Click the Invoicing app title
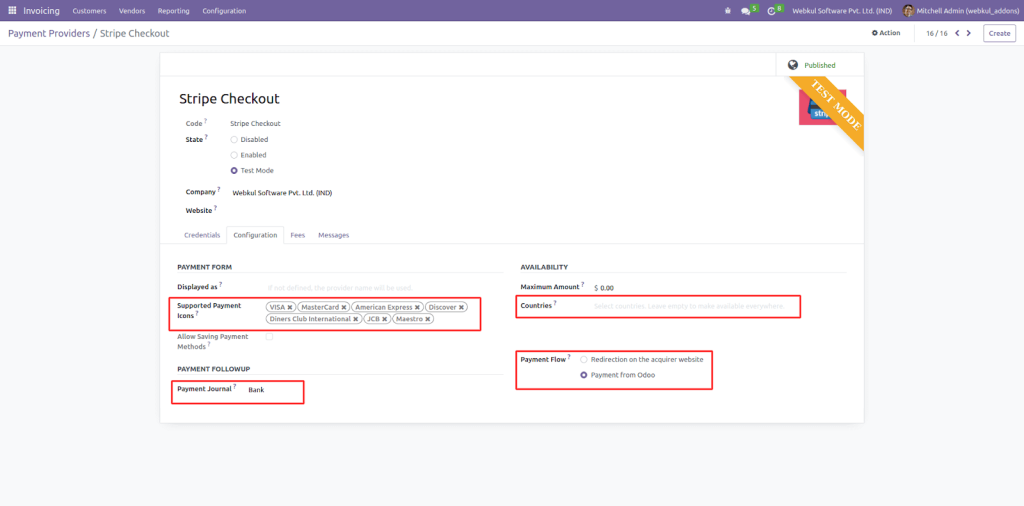This screenshot has height=506, width=1024. 41,11
